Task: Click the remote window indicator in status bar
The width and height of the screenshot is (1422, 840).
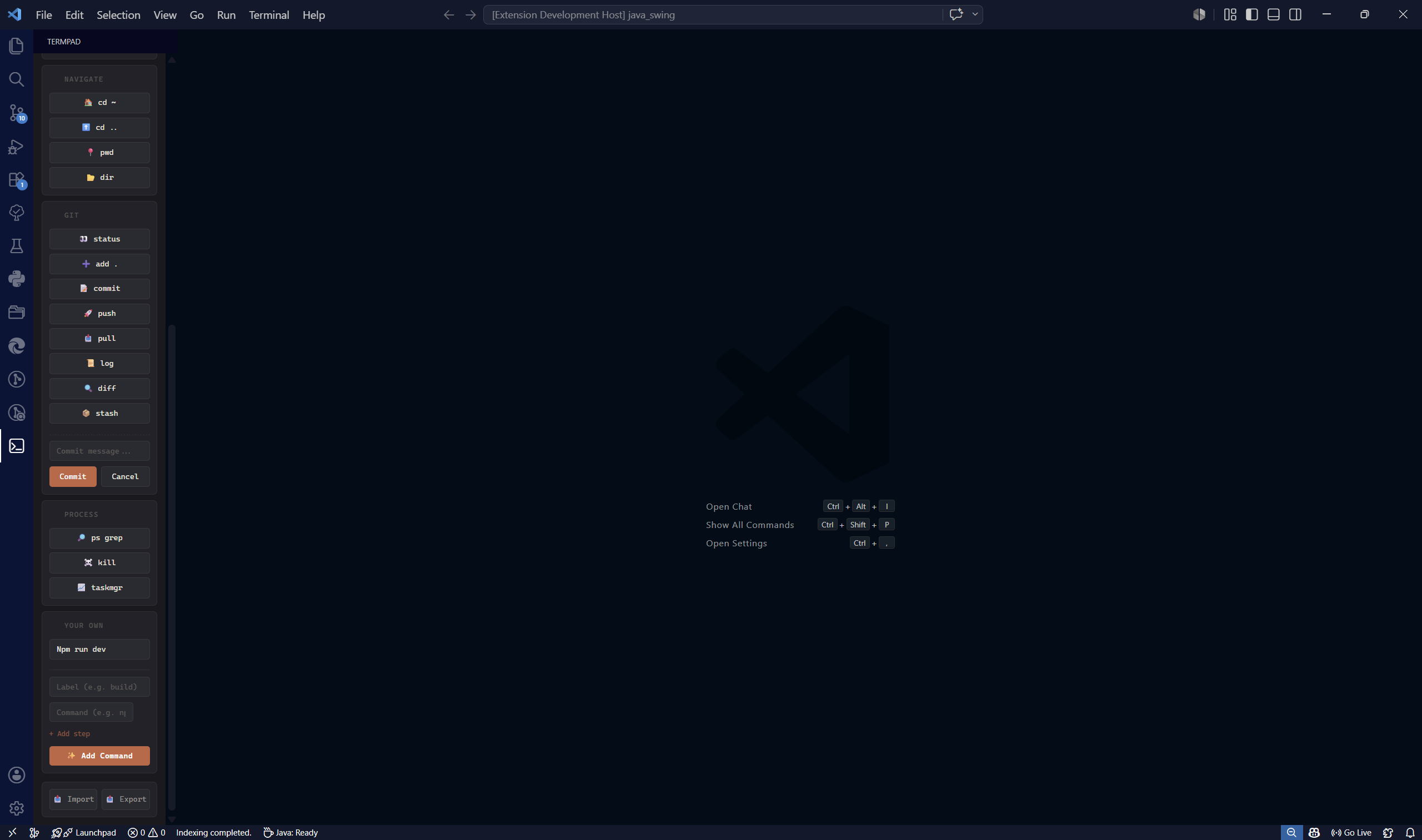Action: [12, 833]
